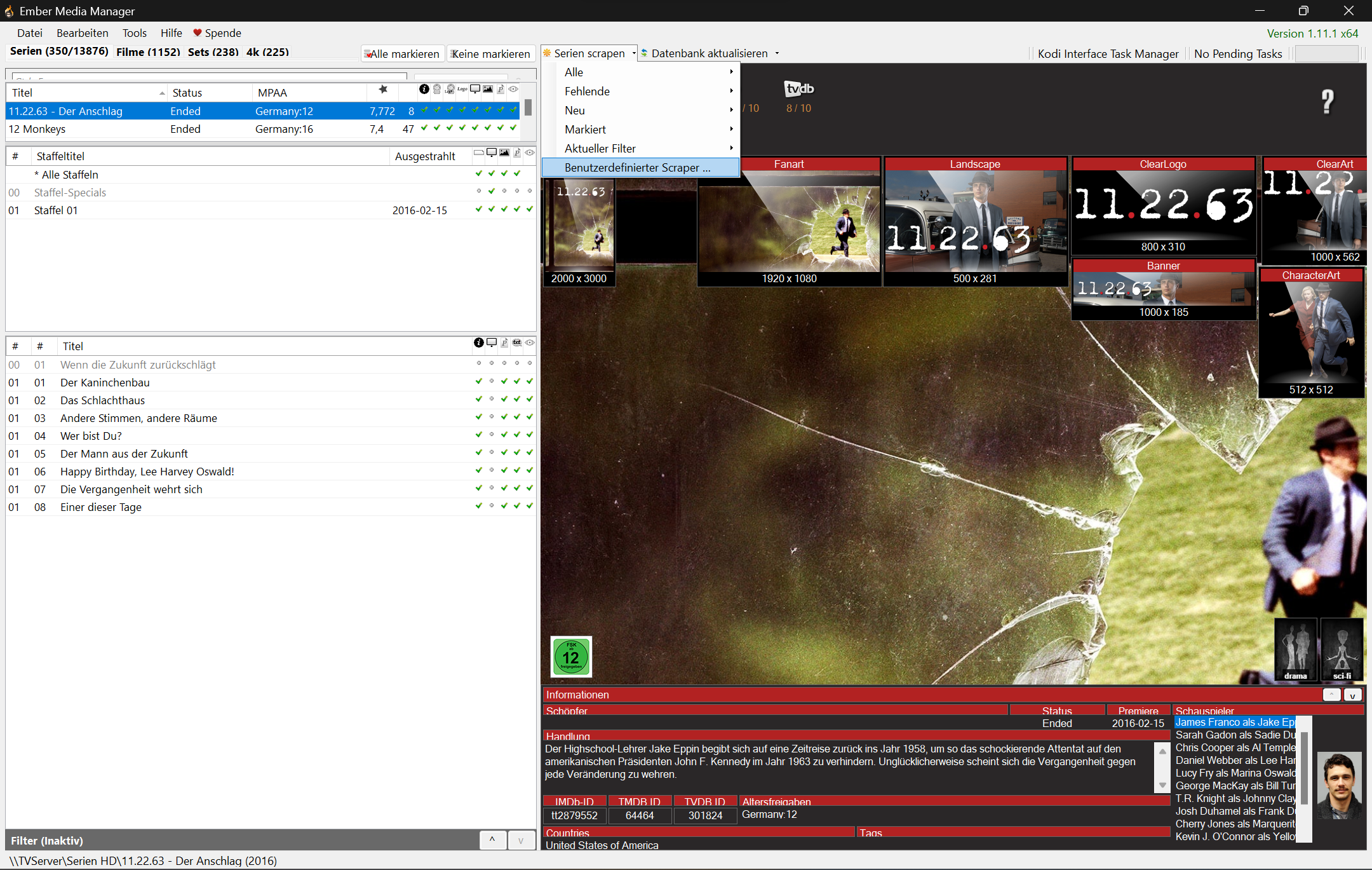1372x870 pixels.
Task: Switch to the Sets (238) tab
Action: (213, 52)
